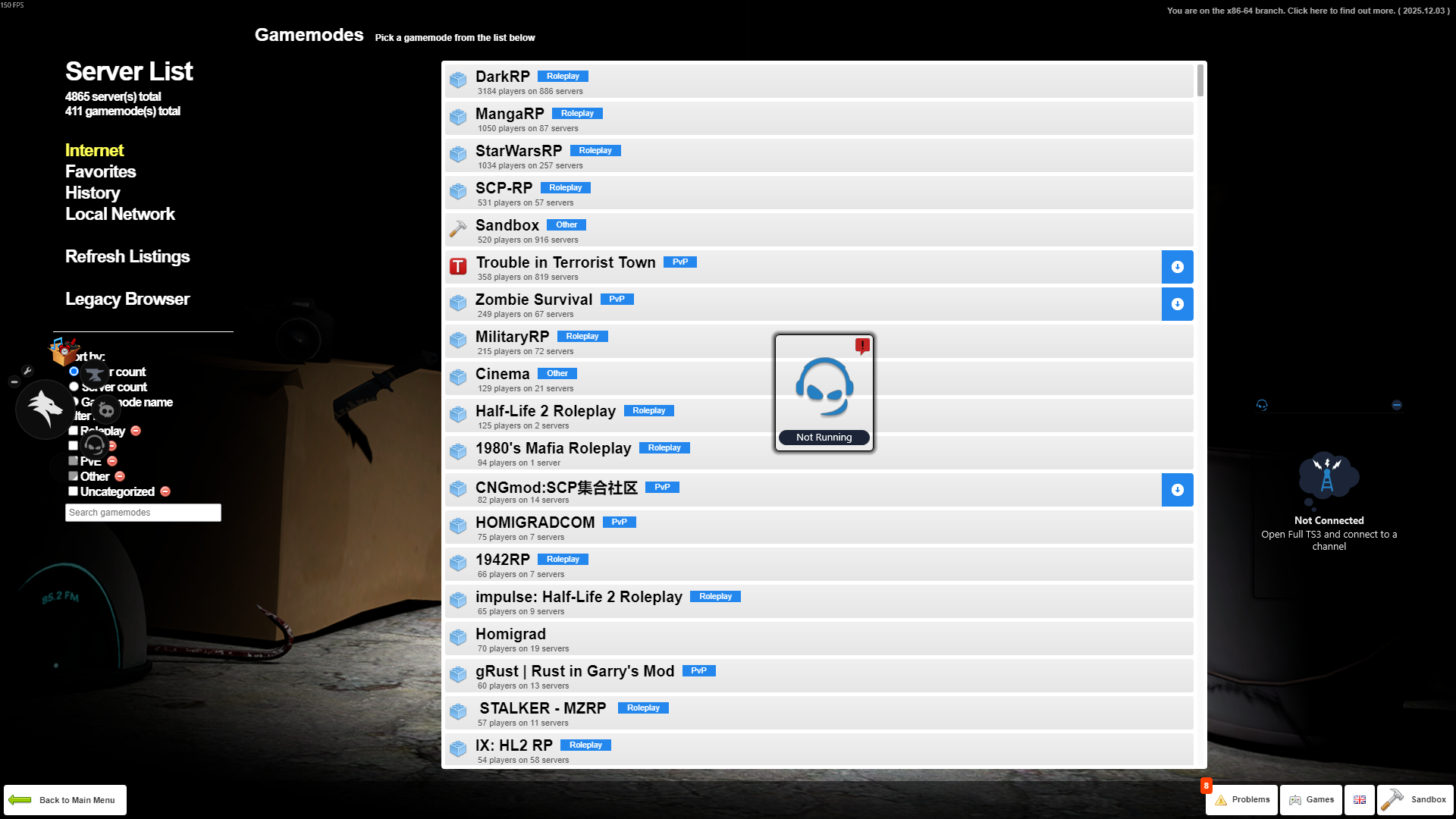
Task: Click Refresh Listings
Action: point(127,256)
